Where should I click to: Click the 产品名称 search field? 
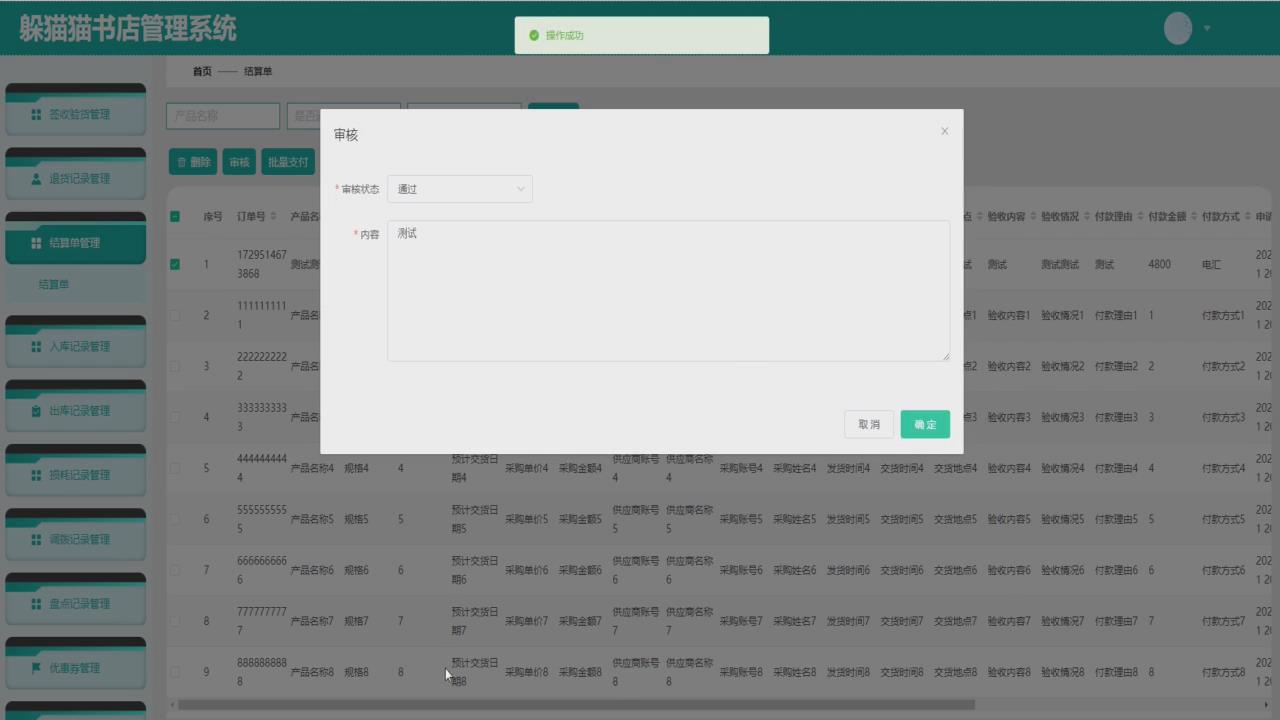(x=223, y=116)
